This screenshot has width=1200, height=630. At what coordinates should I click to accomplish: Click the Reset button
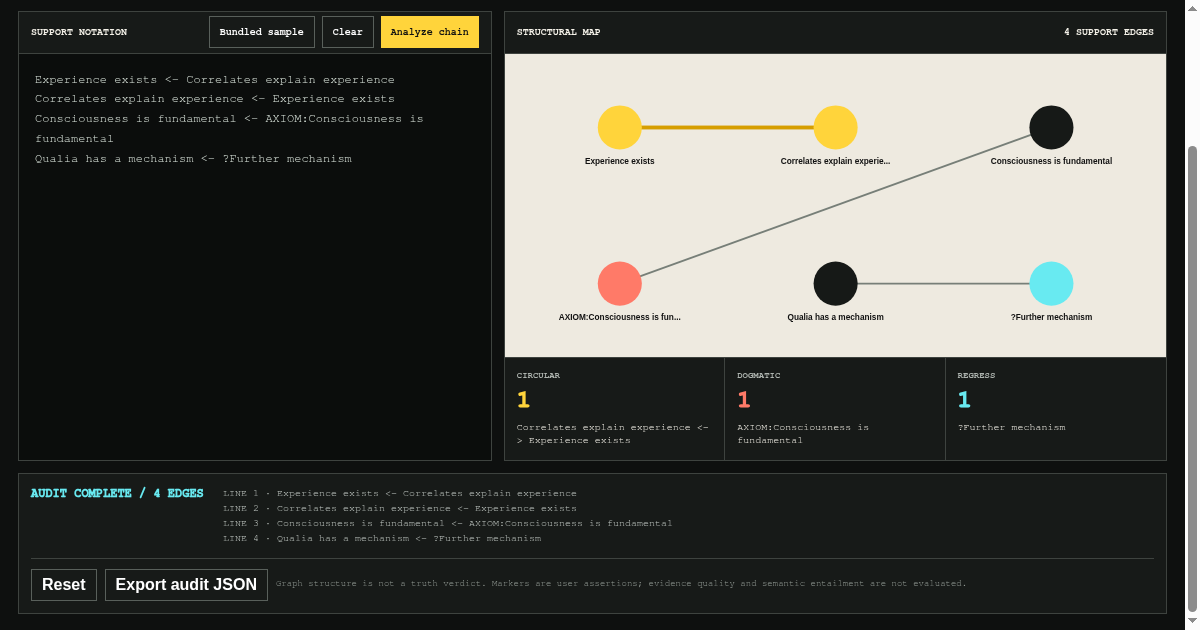pyautogui.click(x=64, y=585)
